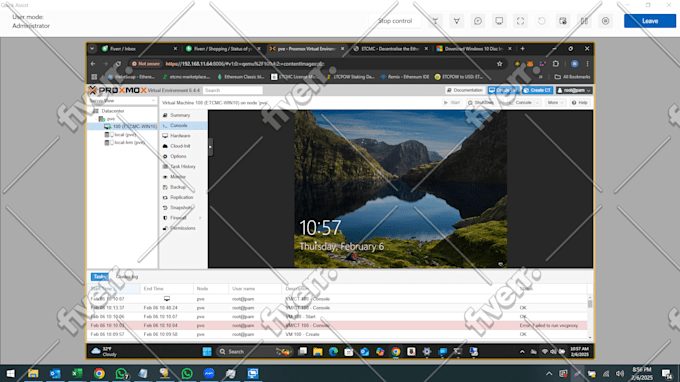Screen dimensions: 680x382
Task: Click the browser back arrow
Action: click(x=93, y=64)
